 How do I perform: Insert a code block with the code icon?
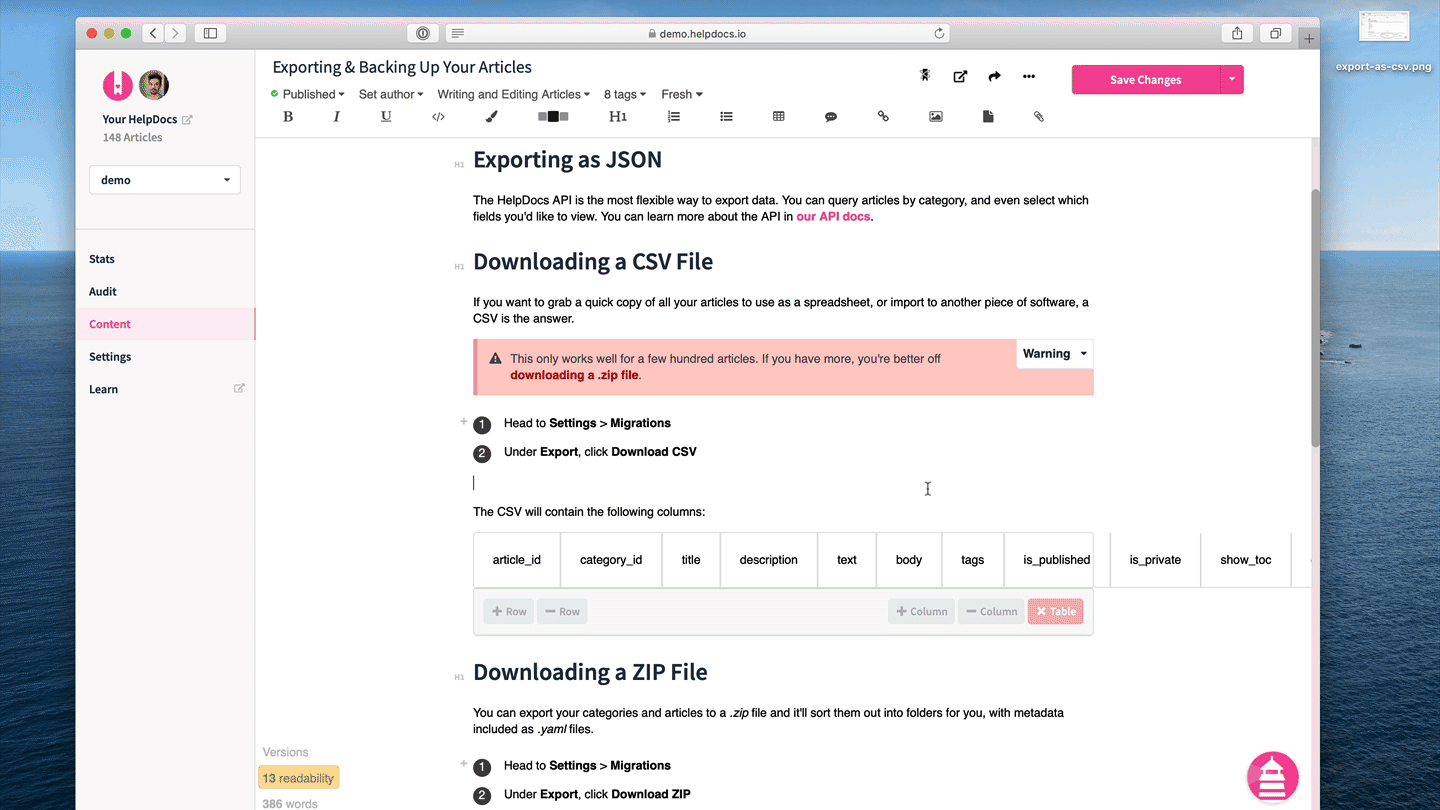(x=438, y=117)
